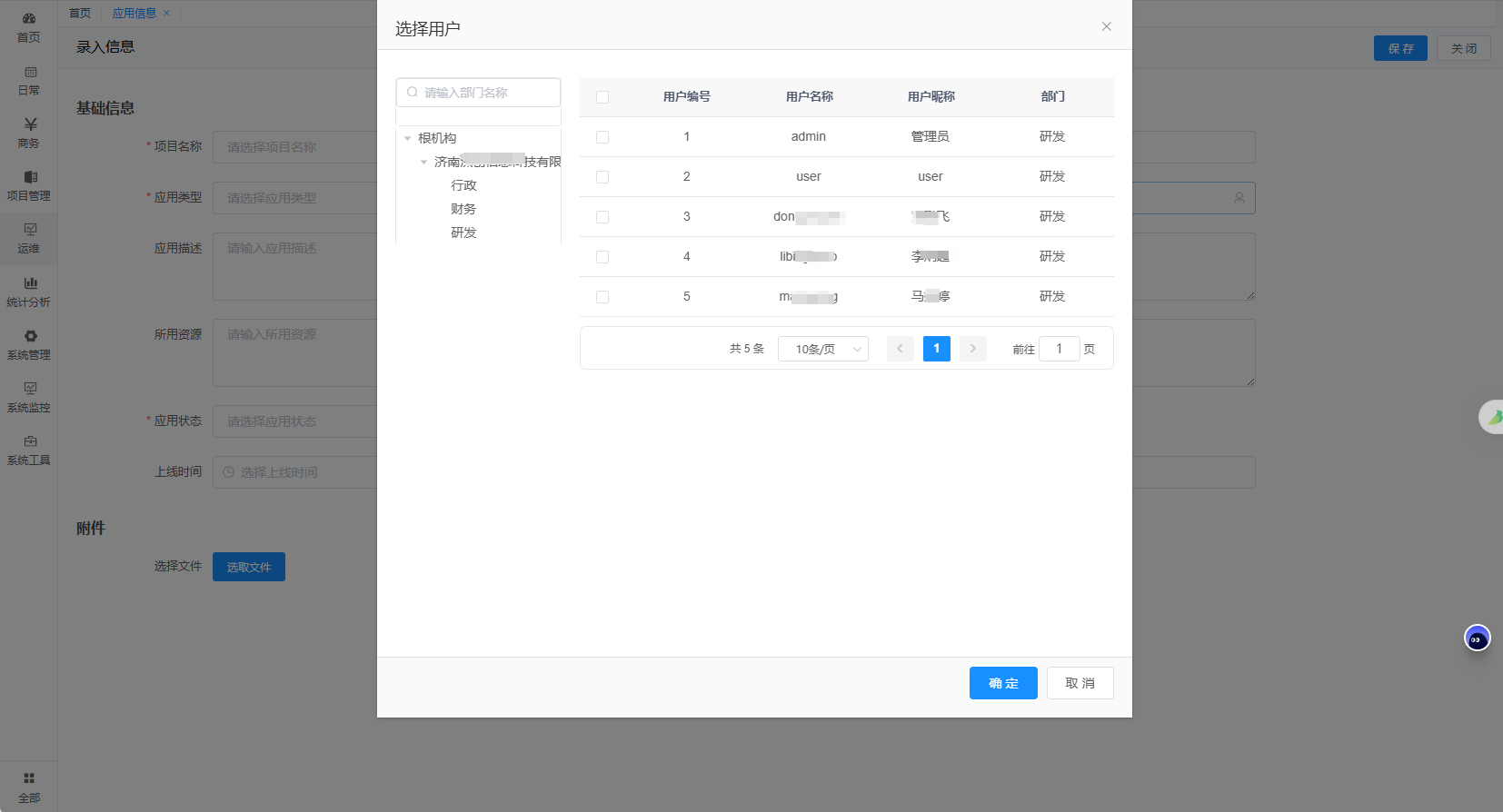
Task: Open 系统工具 toolbox icon in sidebar
Action: point(30,441)
